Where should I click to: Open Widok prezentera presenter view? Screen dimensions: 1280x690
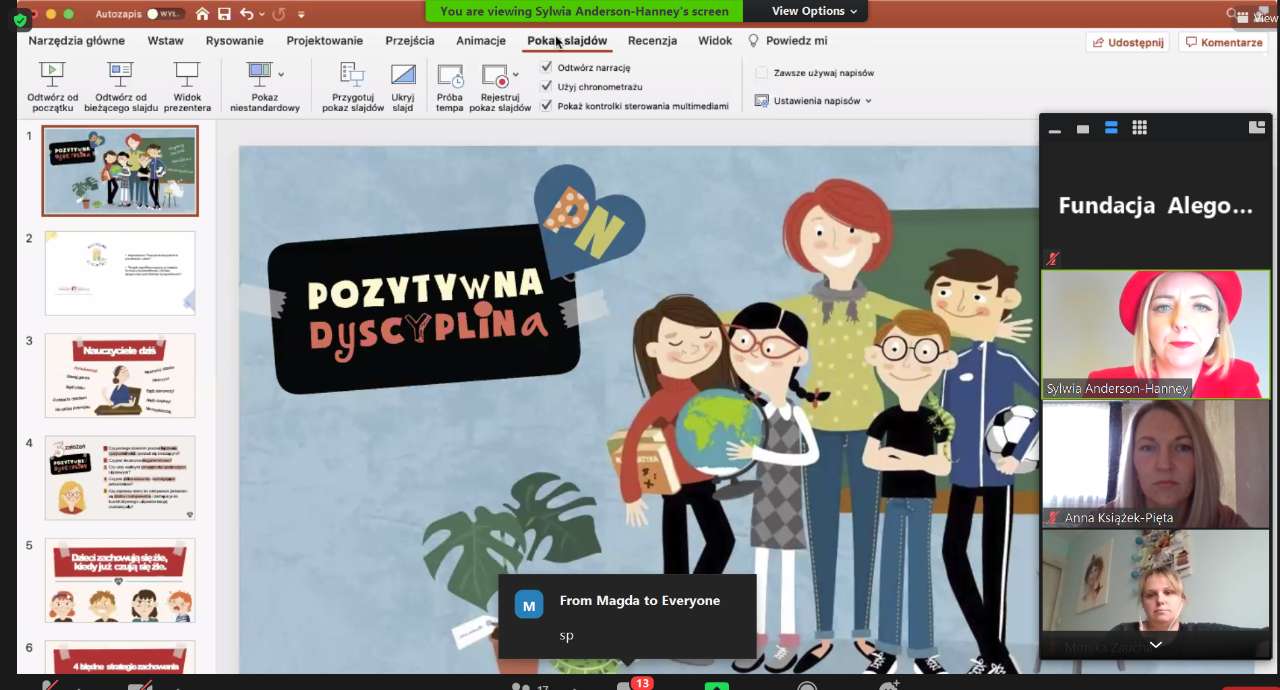click(x=187, y=75)
